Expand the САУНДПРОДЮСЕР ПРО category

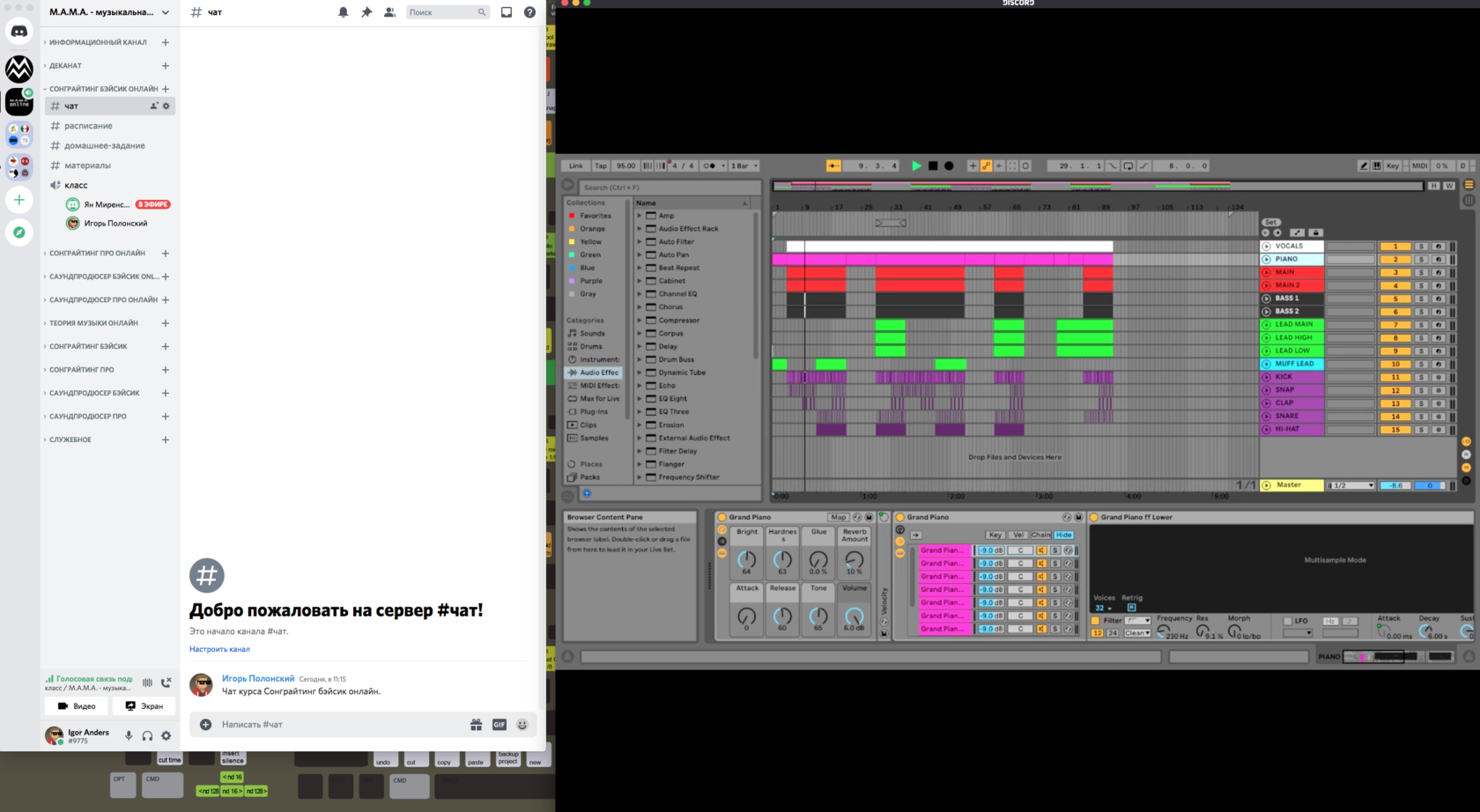pyautogui.click(x=88, y=417)
